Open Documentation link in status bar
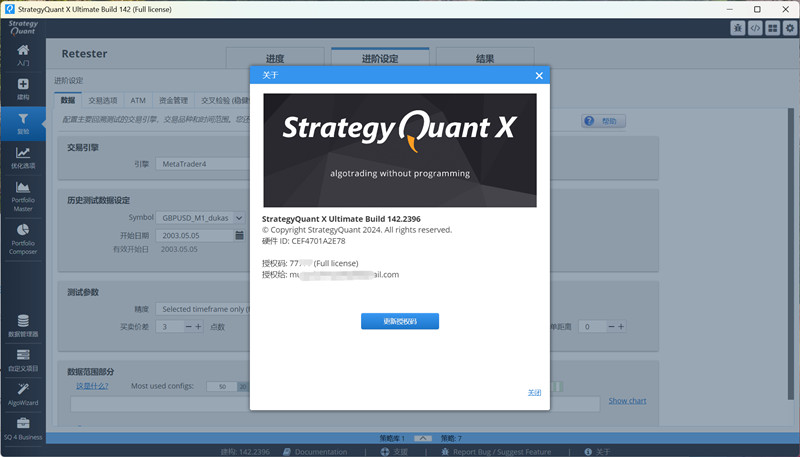This screenshot has width=800, height=457. click(x=315, y=451)
